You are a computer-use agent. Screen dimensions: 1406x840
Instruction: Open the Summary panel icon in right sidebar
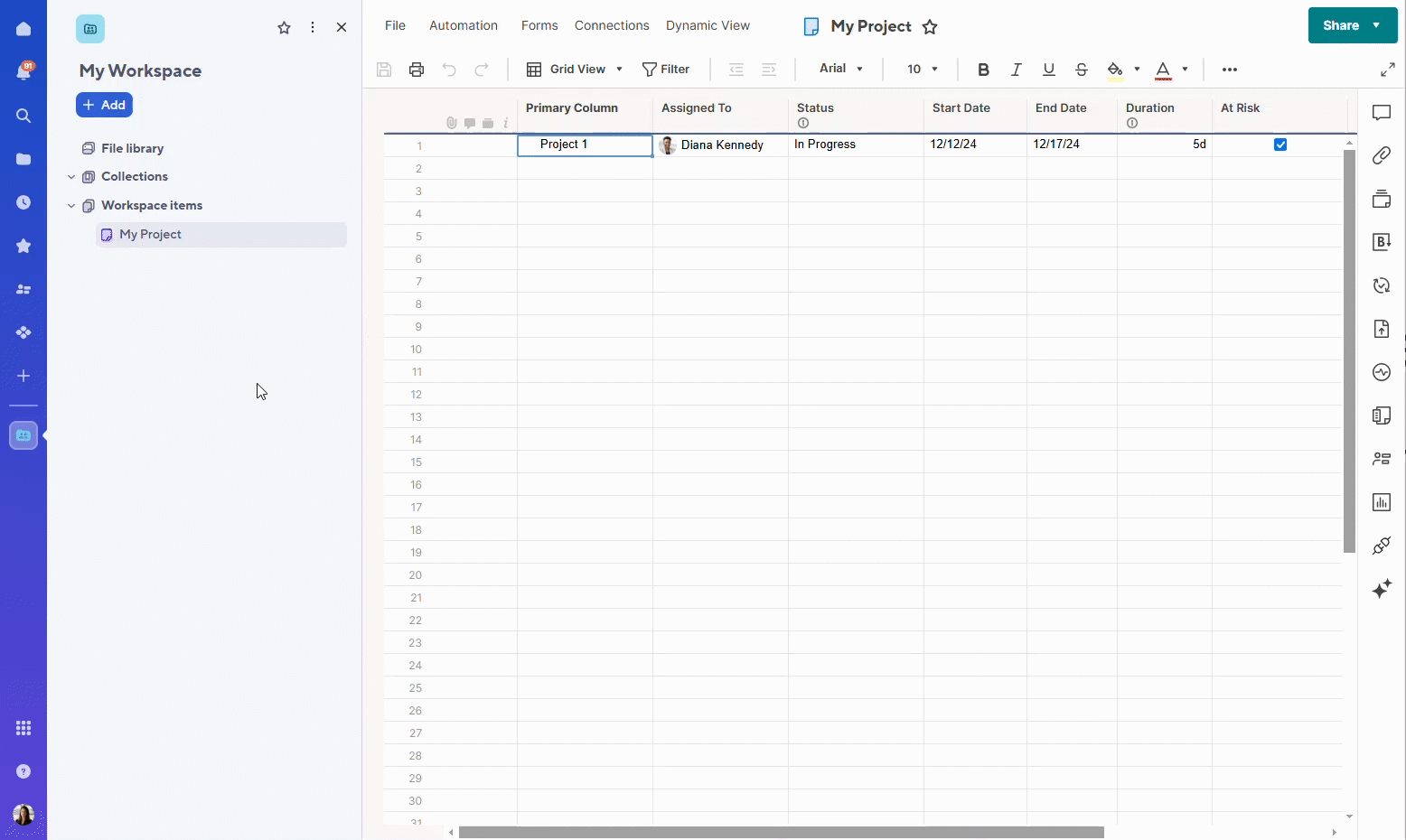pyautogui.click(x=1382, y=415)
